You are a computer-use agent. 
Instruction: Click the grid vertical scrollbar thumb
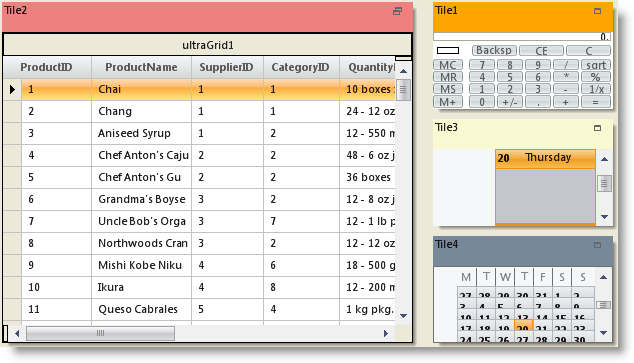click(403, 90)
